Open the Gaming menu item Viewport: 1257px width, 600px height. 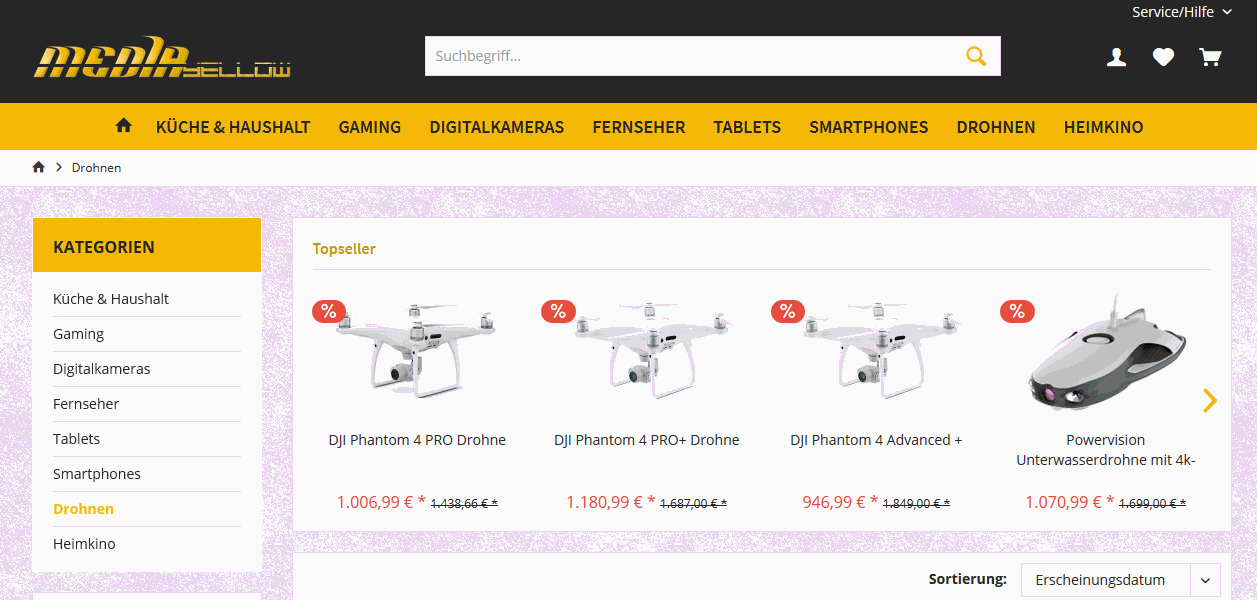tap(370, 127)
